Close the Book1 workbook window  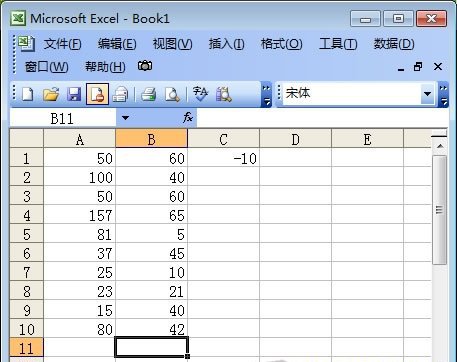click(x=438, y=67)
